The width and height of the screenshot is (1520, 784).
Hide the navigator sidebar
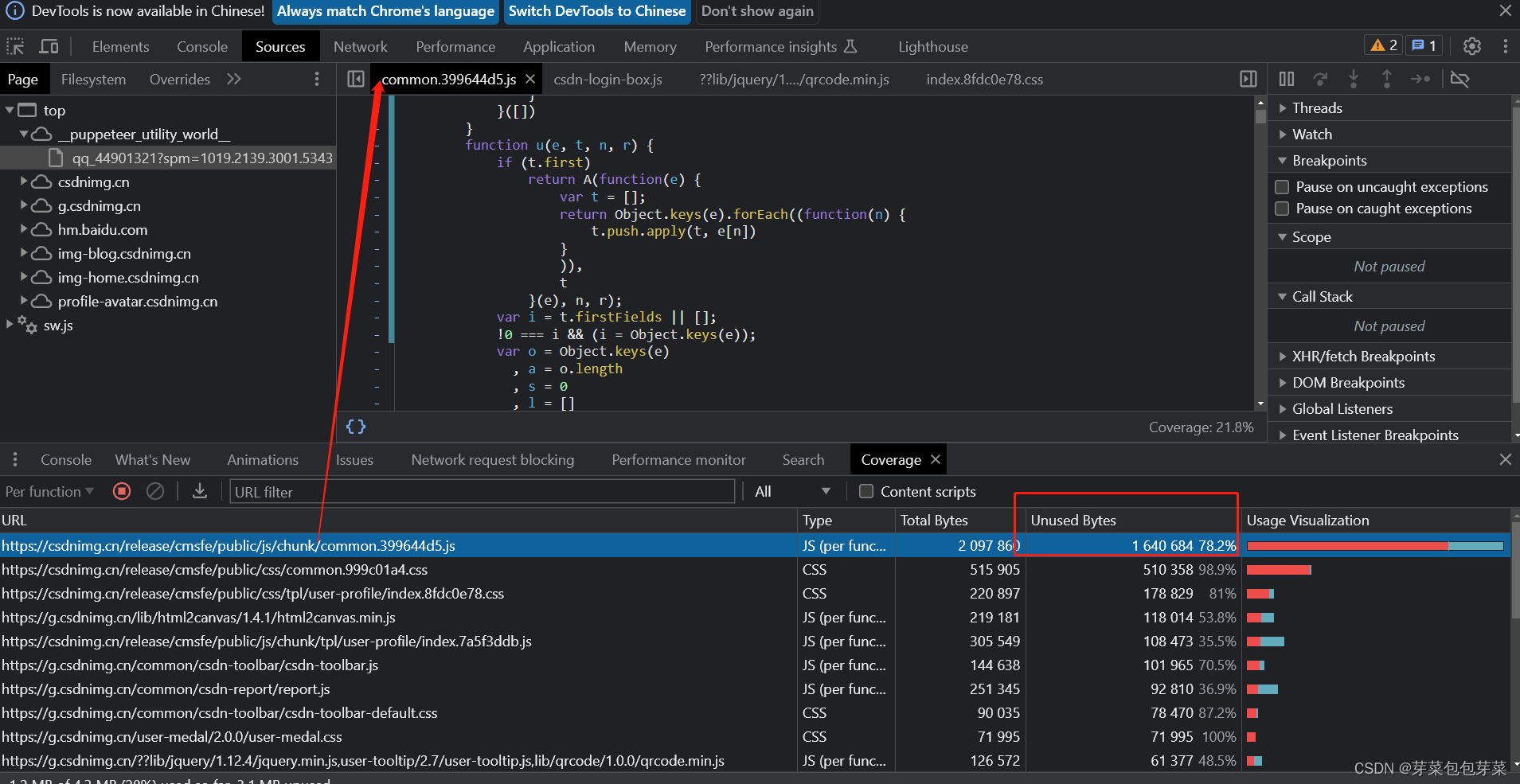click(356, 79)
